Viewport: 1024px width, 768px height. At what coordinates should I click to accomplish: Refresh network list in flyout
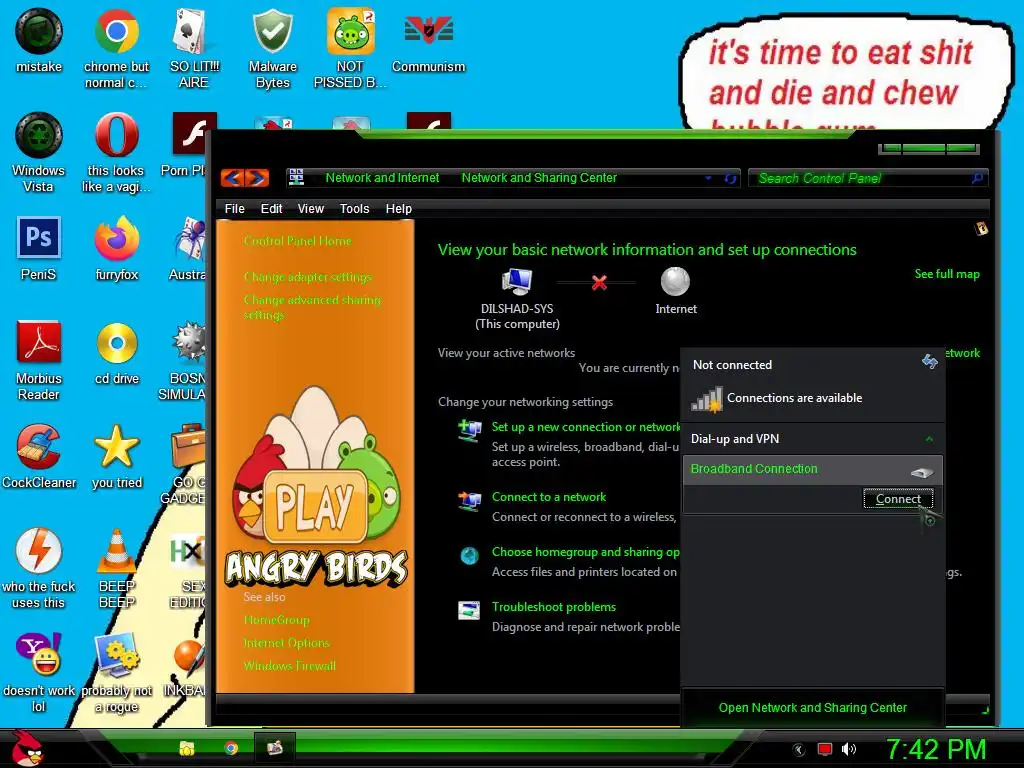(929, 361)
